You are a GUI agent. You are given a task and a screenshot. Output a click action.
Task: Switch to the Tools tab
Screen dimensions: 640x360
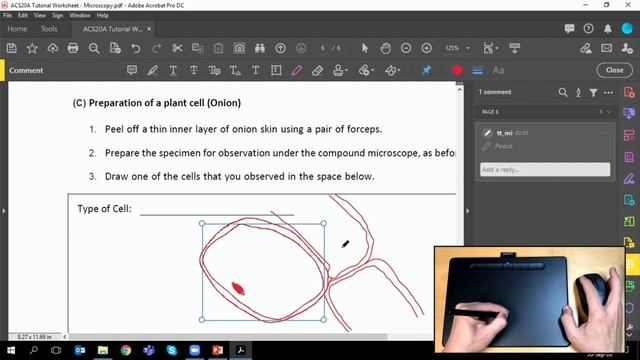coord(49,29)
